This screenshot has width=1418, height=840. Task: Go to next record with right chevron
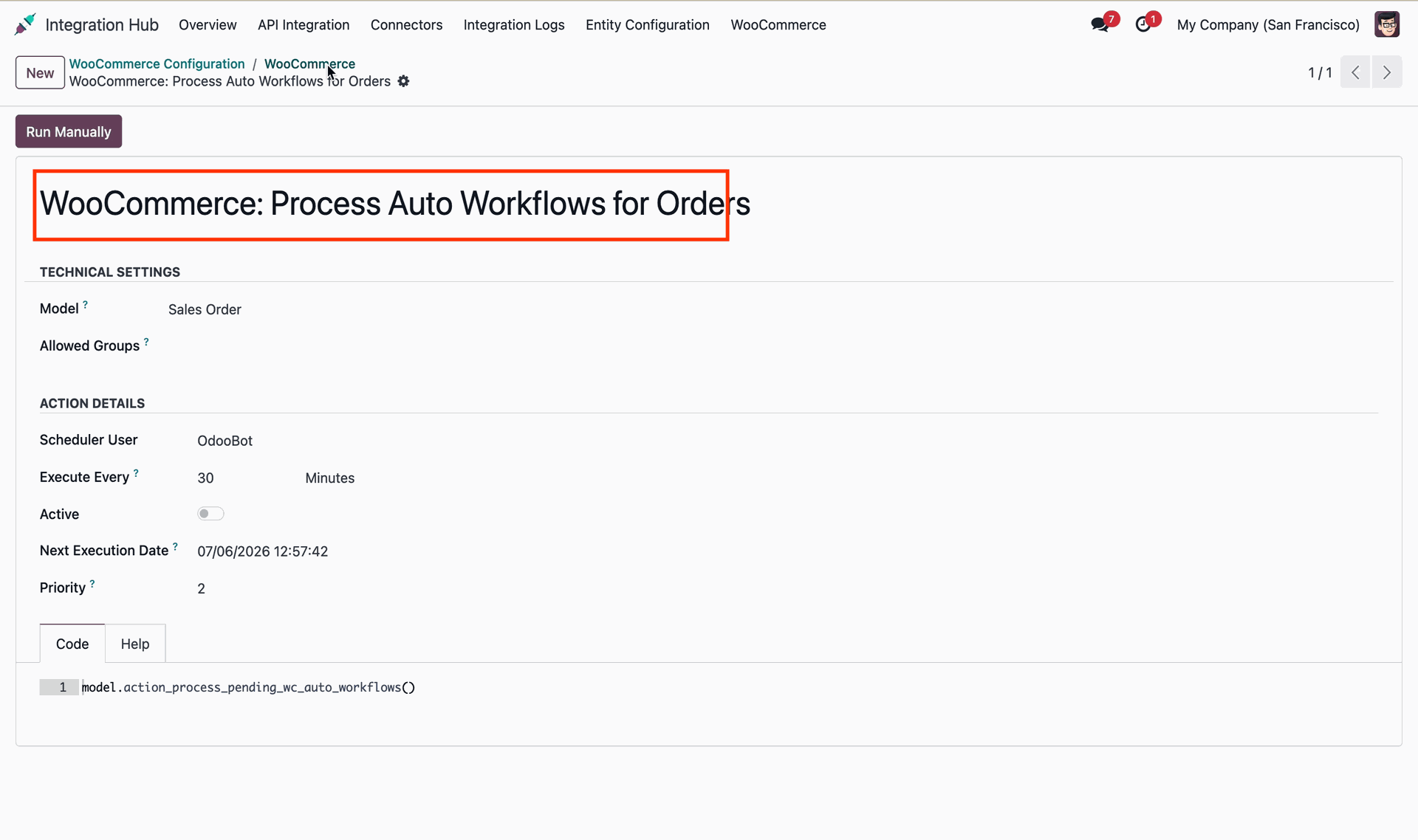(x=1387, y=72)
